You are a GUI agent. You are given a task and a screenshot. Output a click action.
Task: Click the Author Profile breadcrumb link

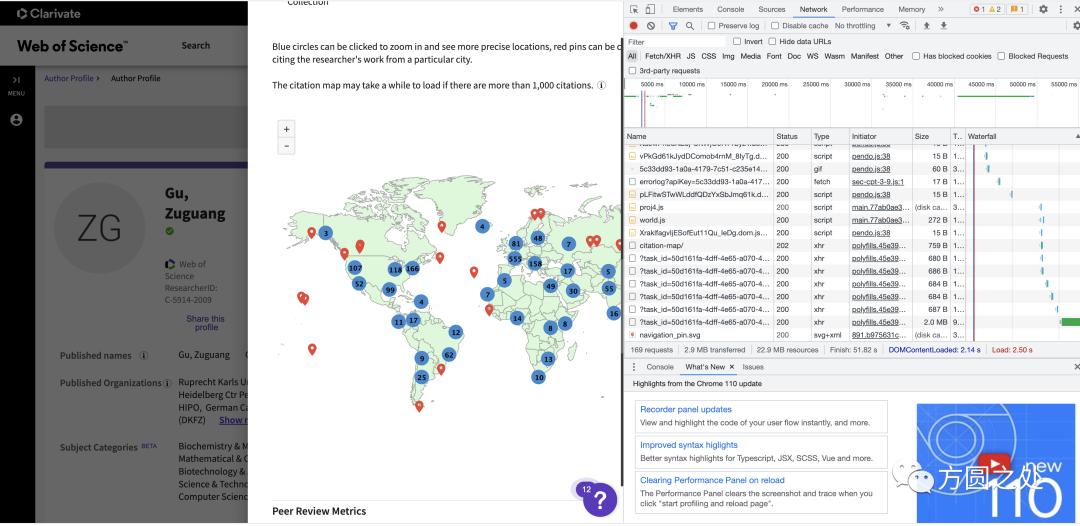tap(69, 78)
